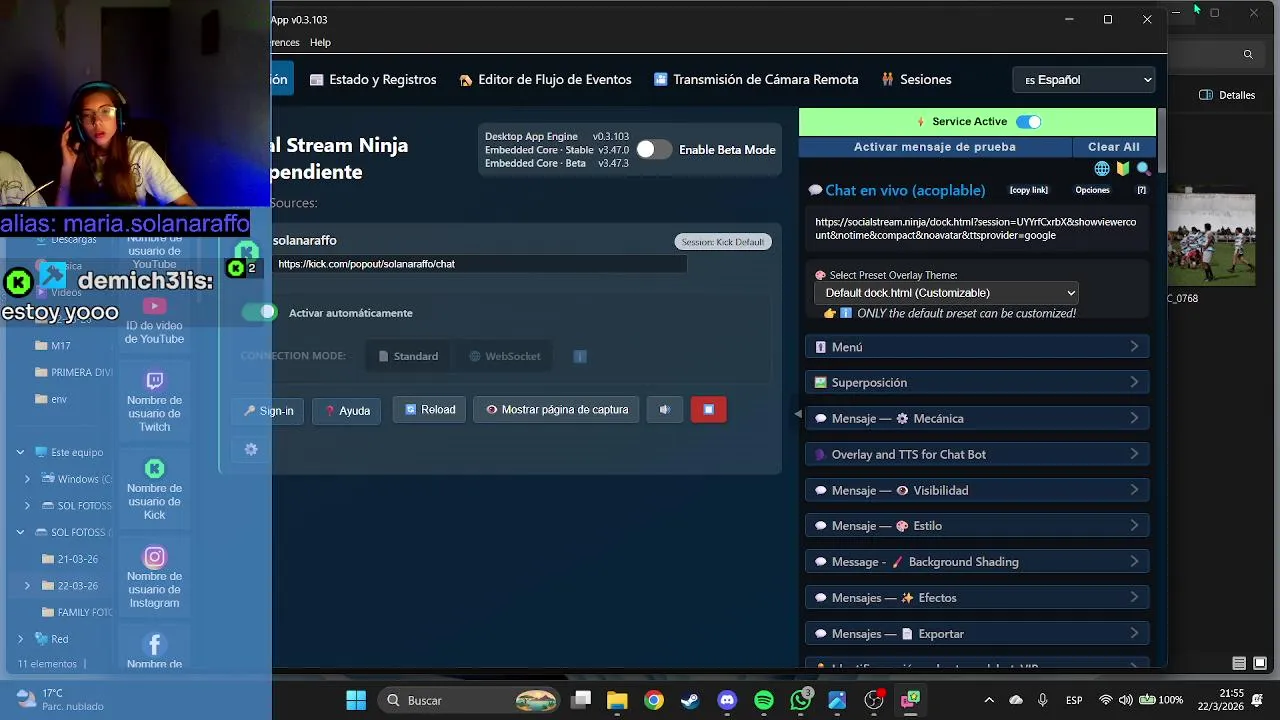Viewport: 1280px width, 720px height.
Task: Click the green-yellow guide book icon
Action: coord(1123,169)
